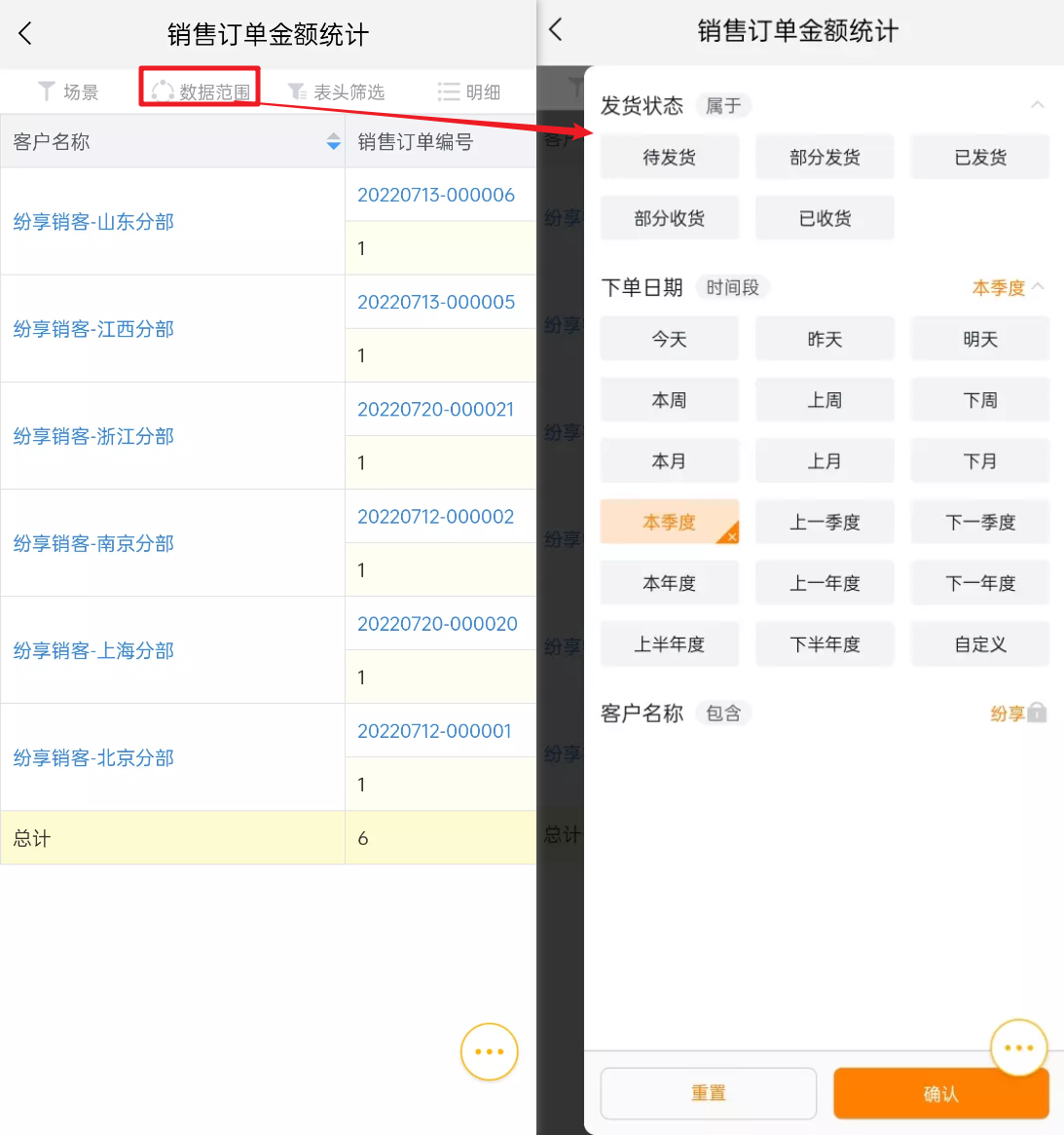Choose 本月 date range
This screenshot has width=1064, height=1135.
[x=670, y=460]
